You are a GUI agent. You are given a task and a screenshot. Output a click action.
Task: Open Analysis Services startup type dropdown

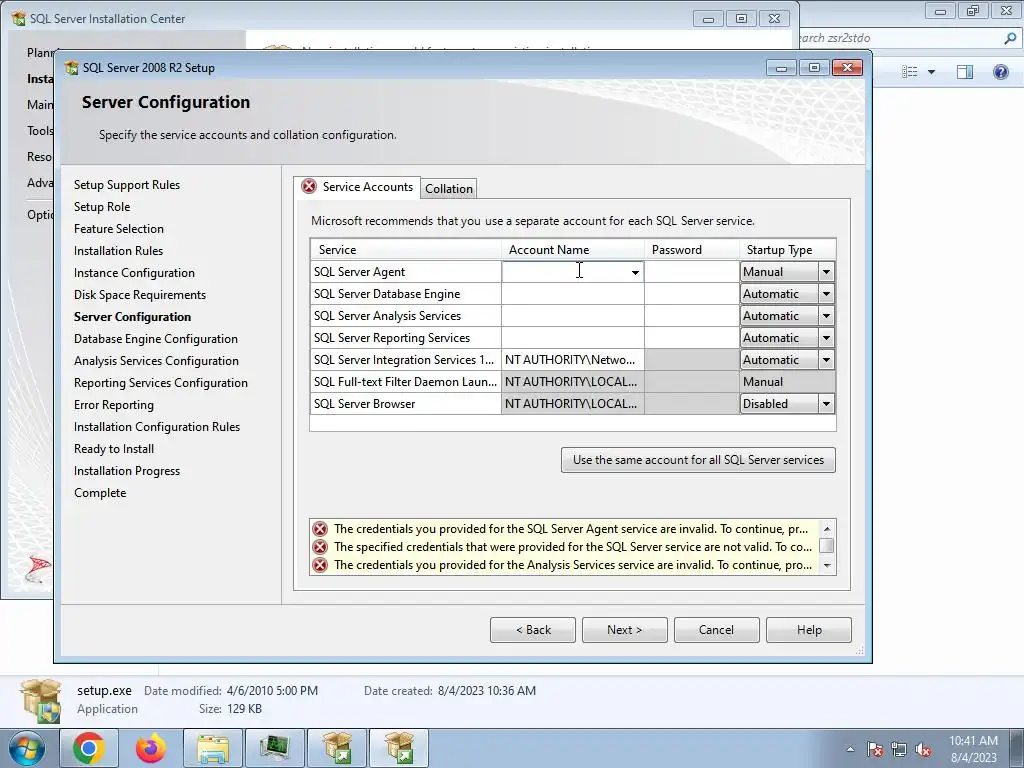826,316
